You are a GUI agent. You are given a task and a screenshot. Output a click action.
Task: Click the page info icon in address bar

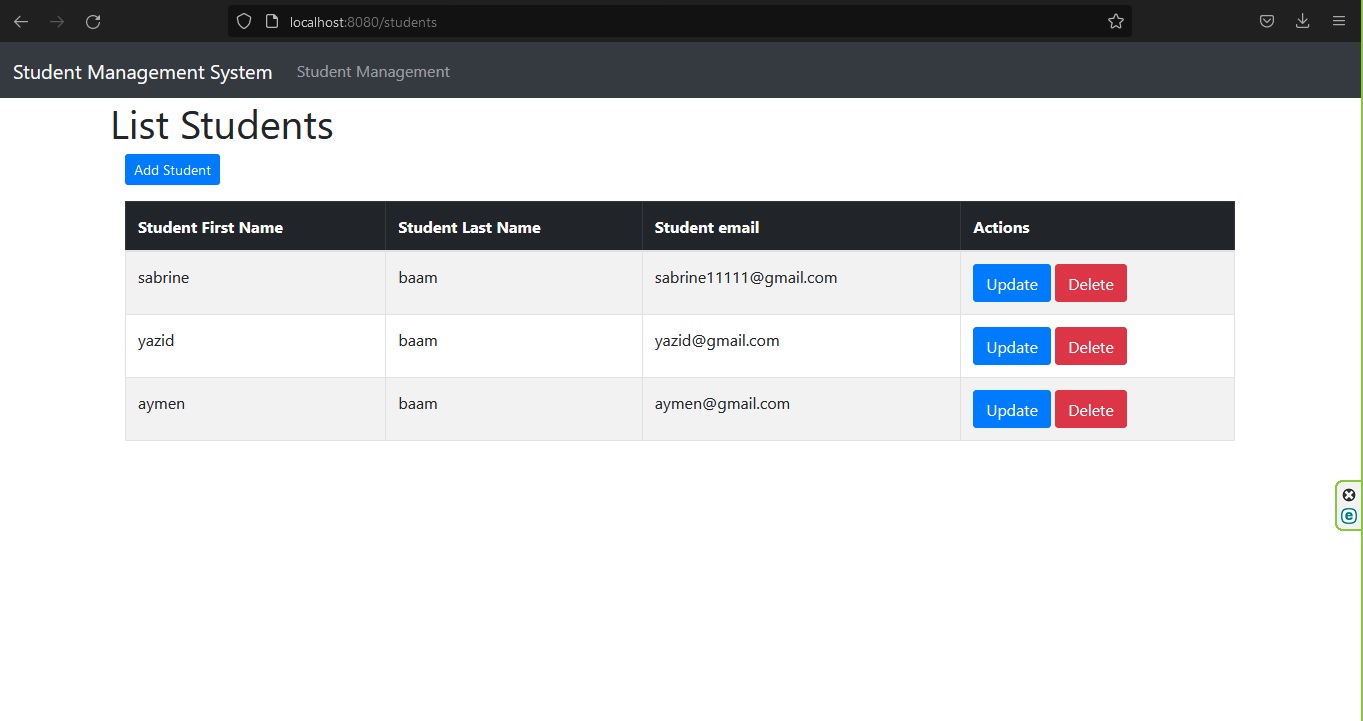click(x=271, y=21)
